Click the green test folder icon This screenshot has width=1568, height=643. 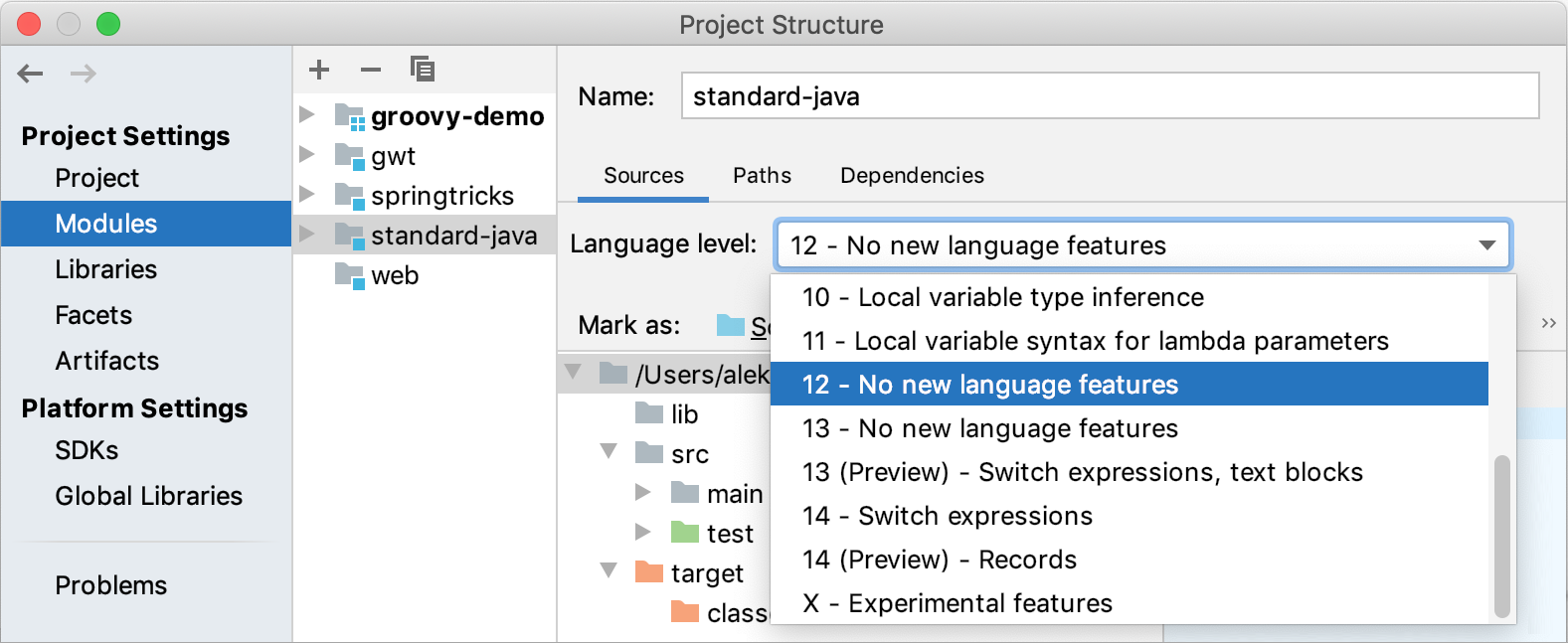pyautogui.click(x=685, y=532)
